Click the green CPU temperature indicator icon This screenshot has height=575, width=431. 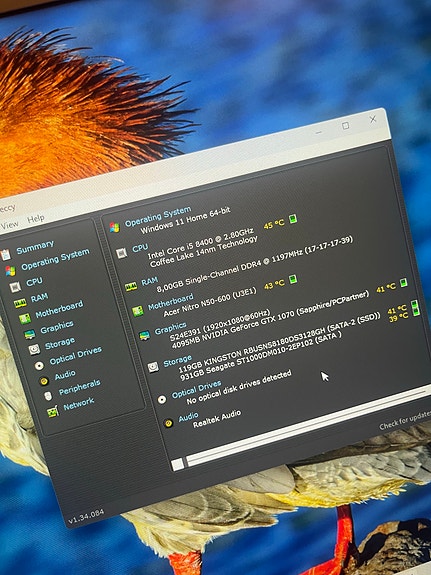(x=293, y=219)
